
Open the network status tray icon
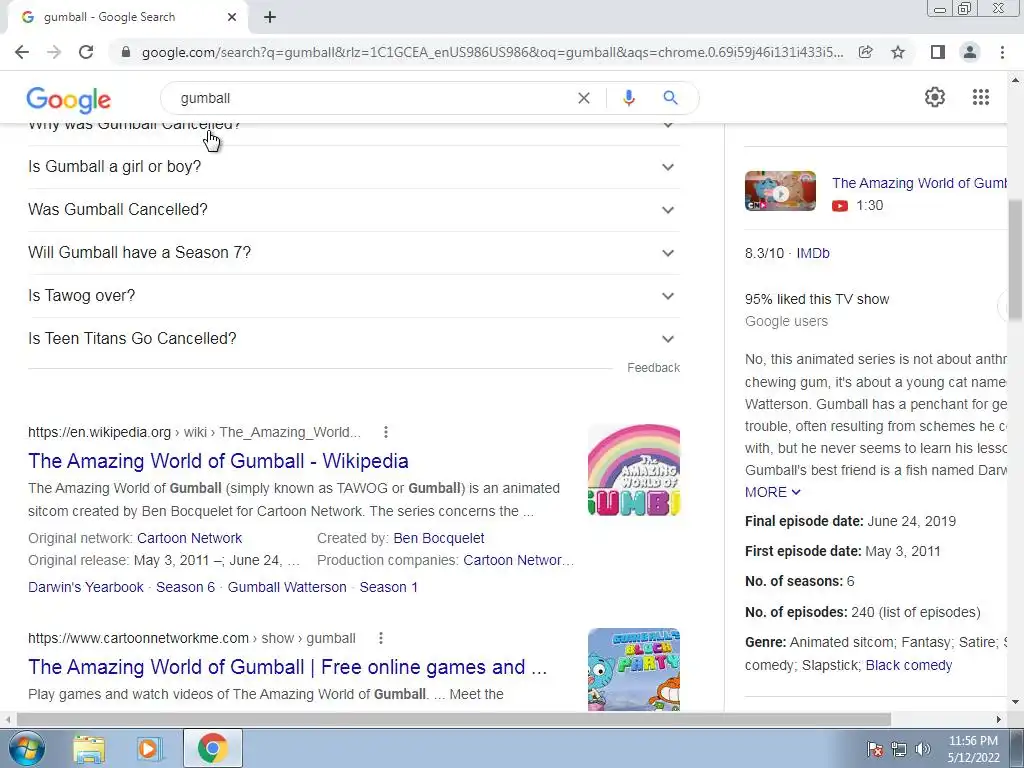coord(899,749)
